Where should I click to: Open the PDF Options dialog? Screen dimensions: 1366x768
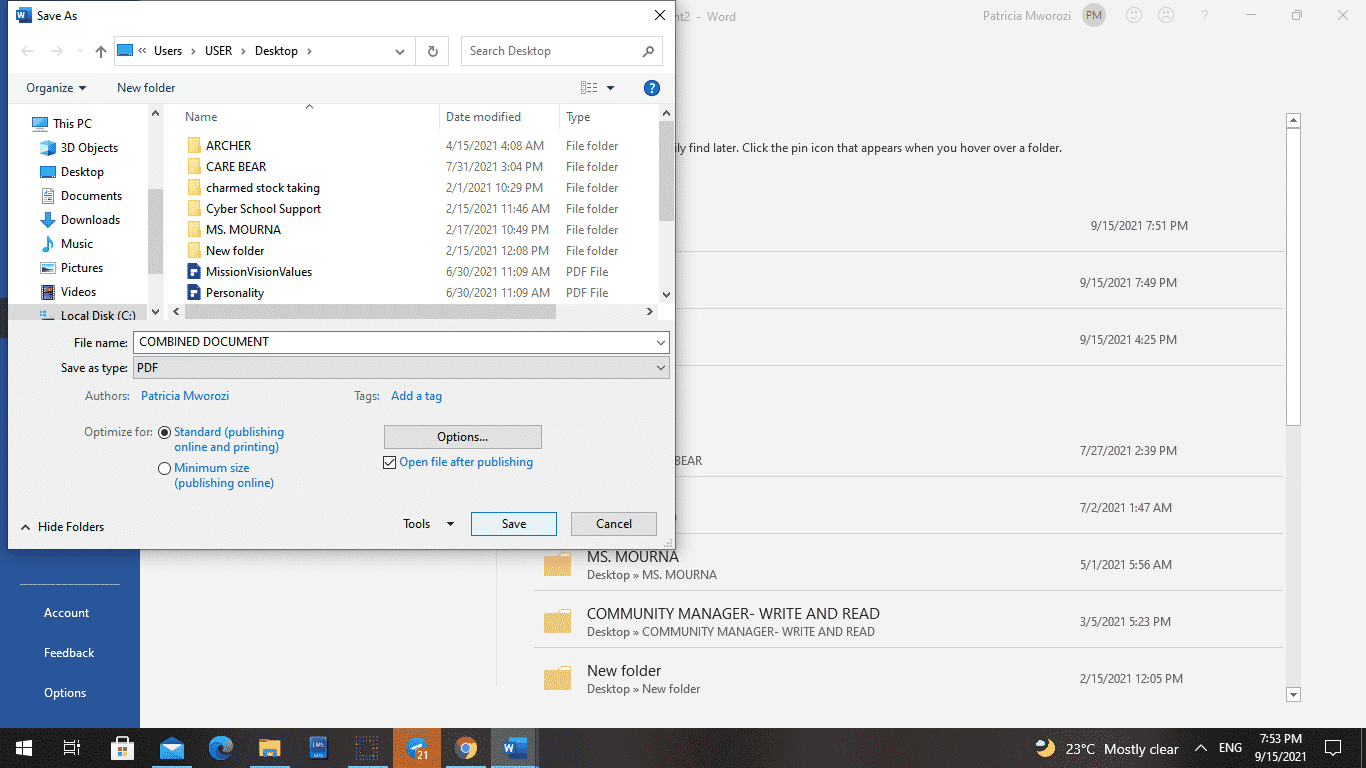click(461, 437)
